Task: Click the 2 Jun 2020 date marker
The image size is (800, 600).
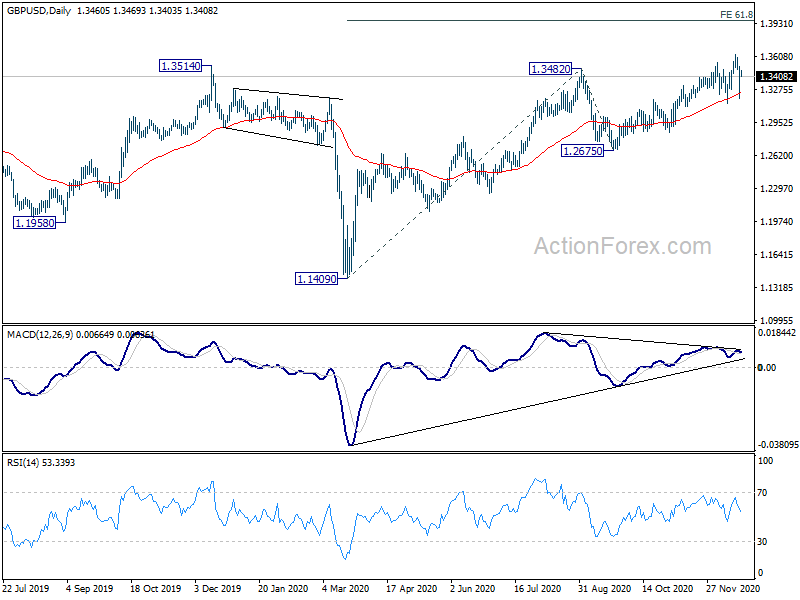Action: (x=472, y=588)
